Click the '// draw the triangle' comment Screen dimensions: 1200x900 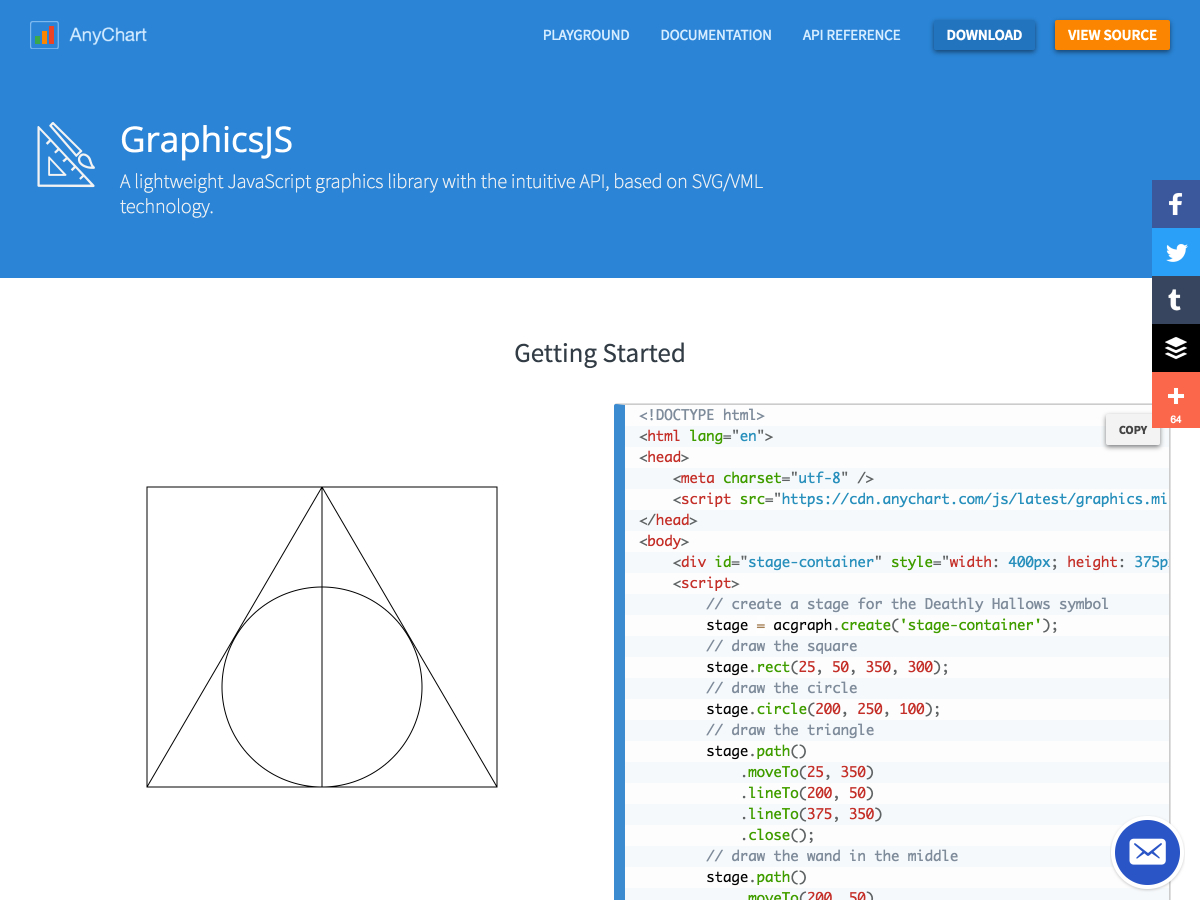(x=790, y=730)
